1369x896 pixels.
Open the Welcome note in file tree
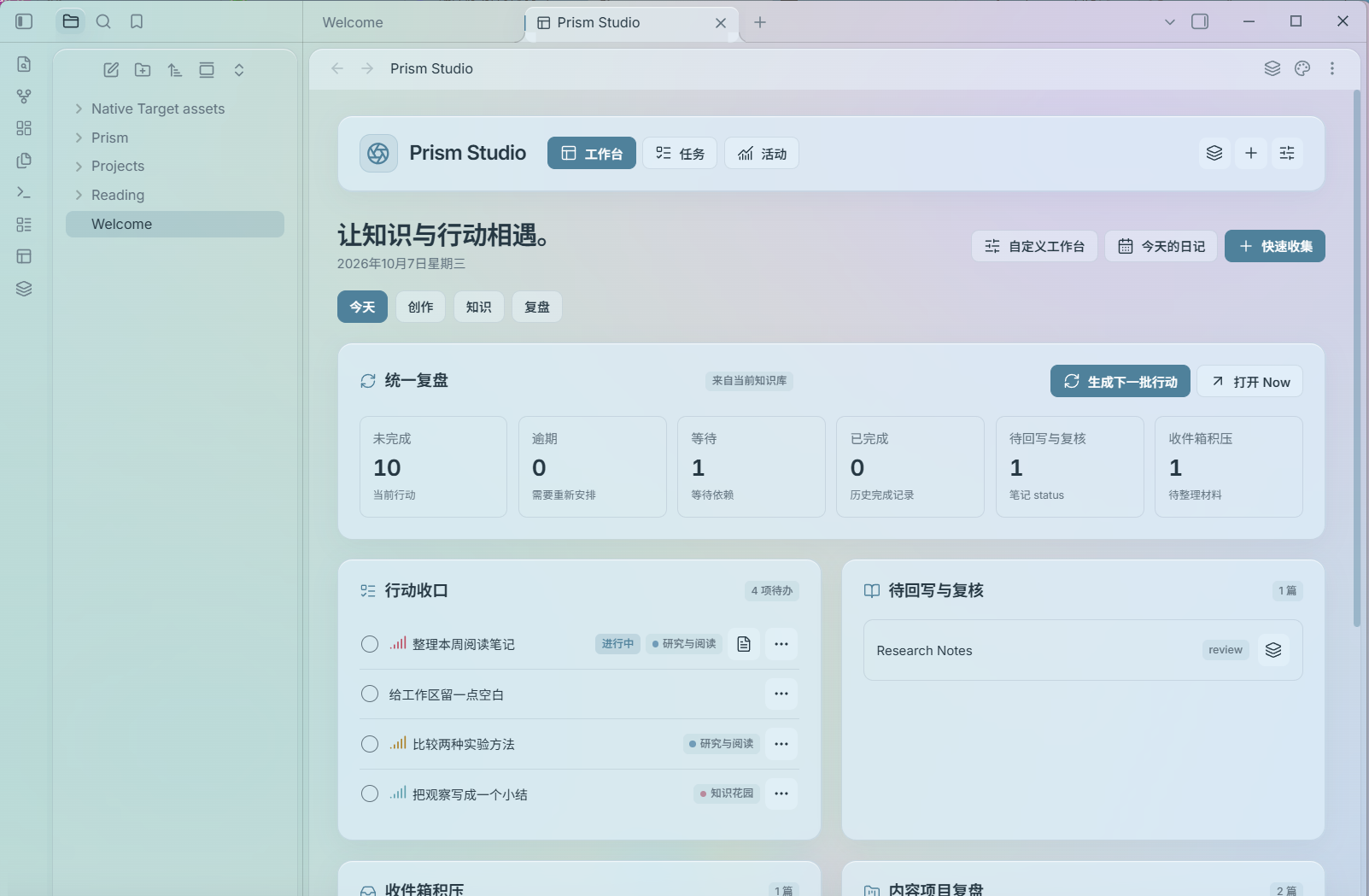175,224
